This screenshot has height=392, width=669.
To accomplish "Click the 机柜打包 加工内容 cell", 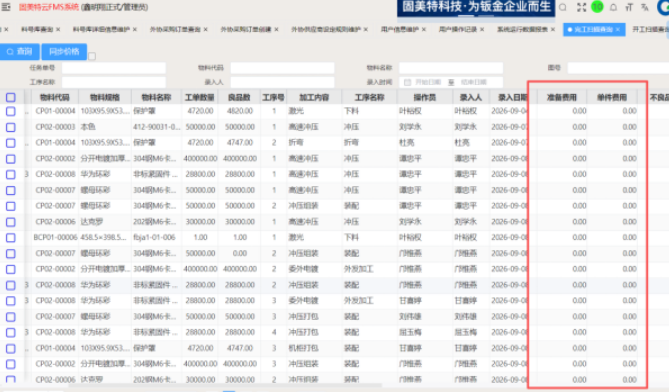I will click(x=303, y=348).
